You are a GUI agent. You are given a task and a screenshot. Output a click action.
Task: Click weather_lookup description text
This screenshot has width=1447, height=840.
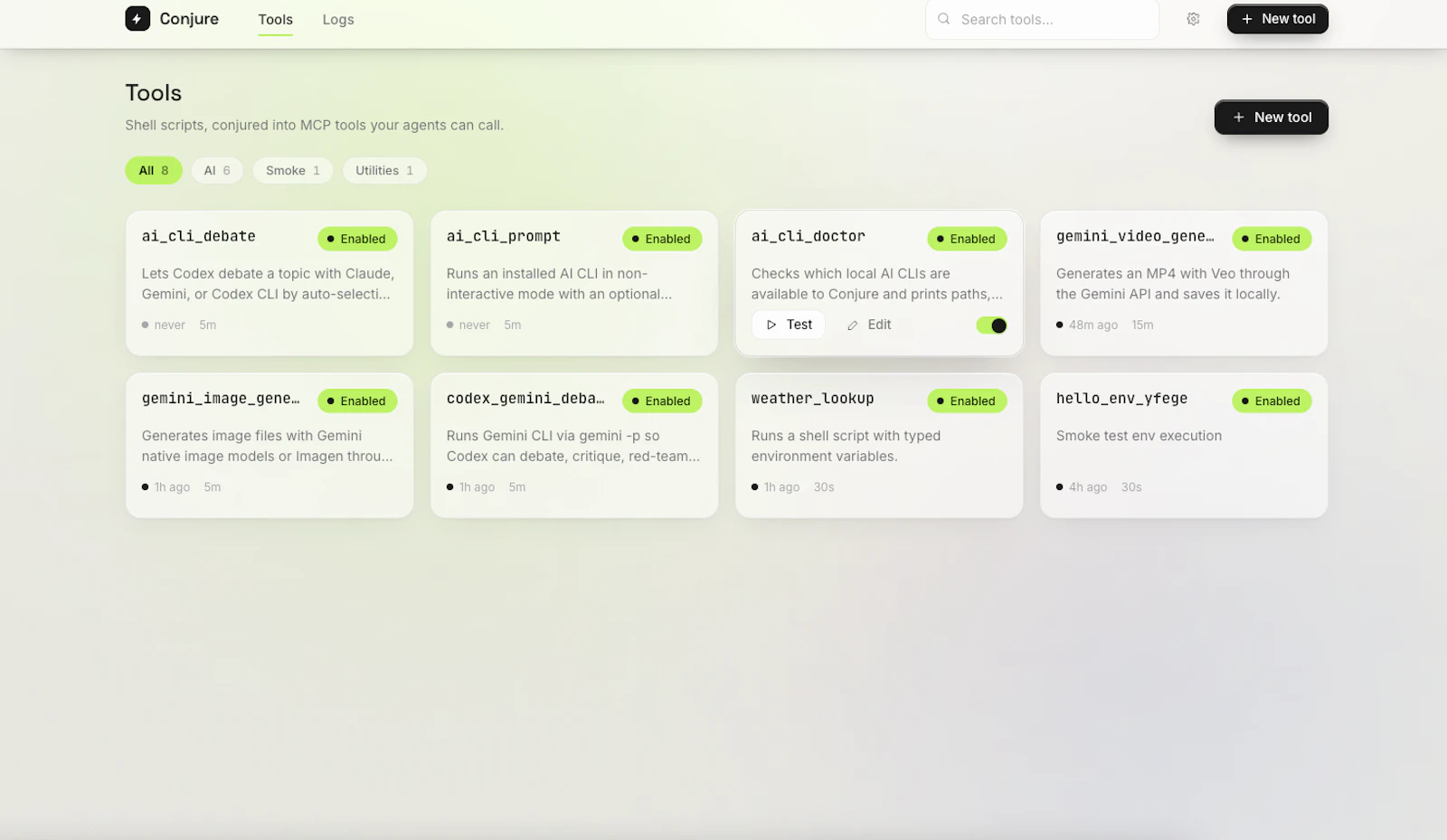[x=846, y=446]
